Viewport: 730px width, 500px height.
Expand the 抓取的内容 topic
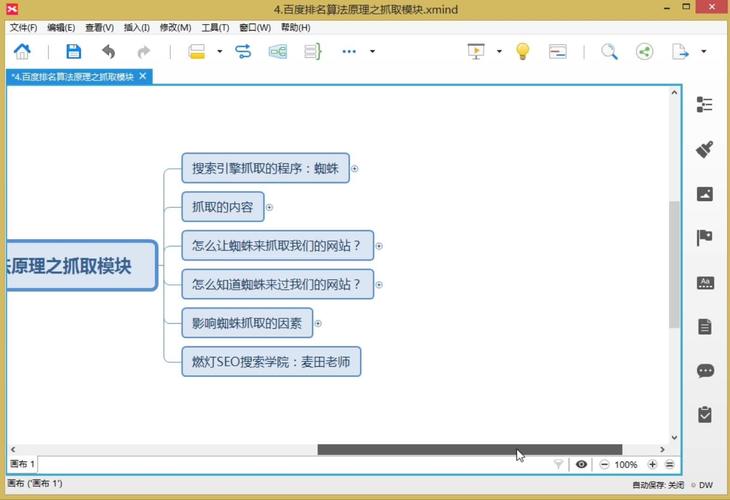pos(270,208)
